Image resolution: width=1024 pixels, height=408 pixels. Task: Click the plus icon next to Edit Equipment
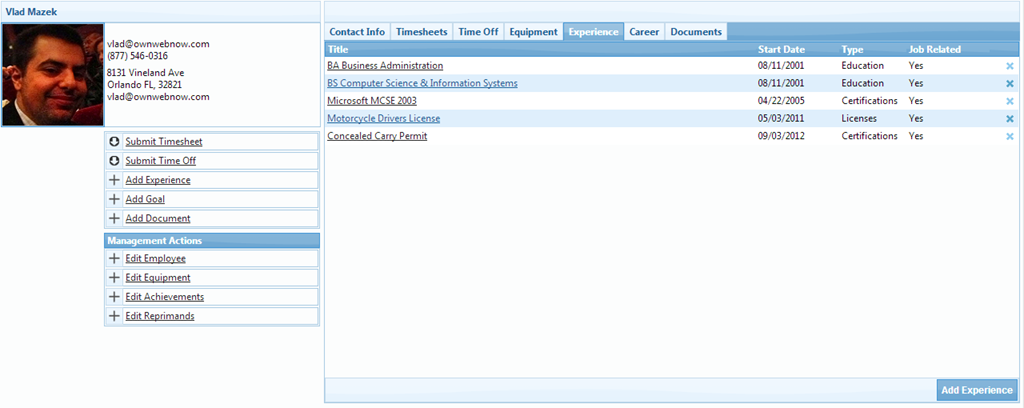click(114, 278)
